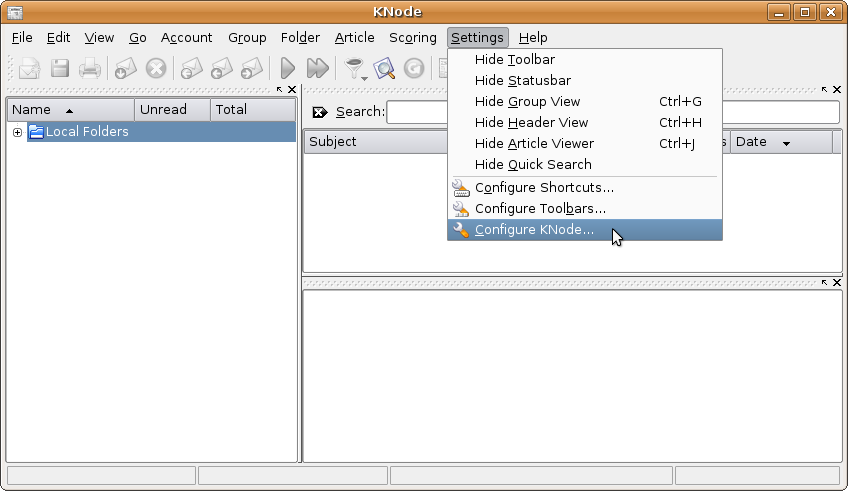Image resolution: width=848 pixels, height=491 pixels.
Task: Open Configure Toolbars... dialog
Action: pos(585,209)
